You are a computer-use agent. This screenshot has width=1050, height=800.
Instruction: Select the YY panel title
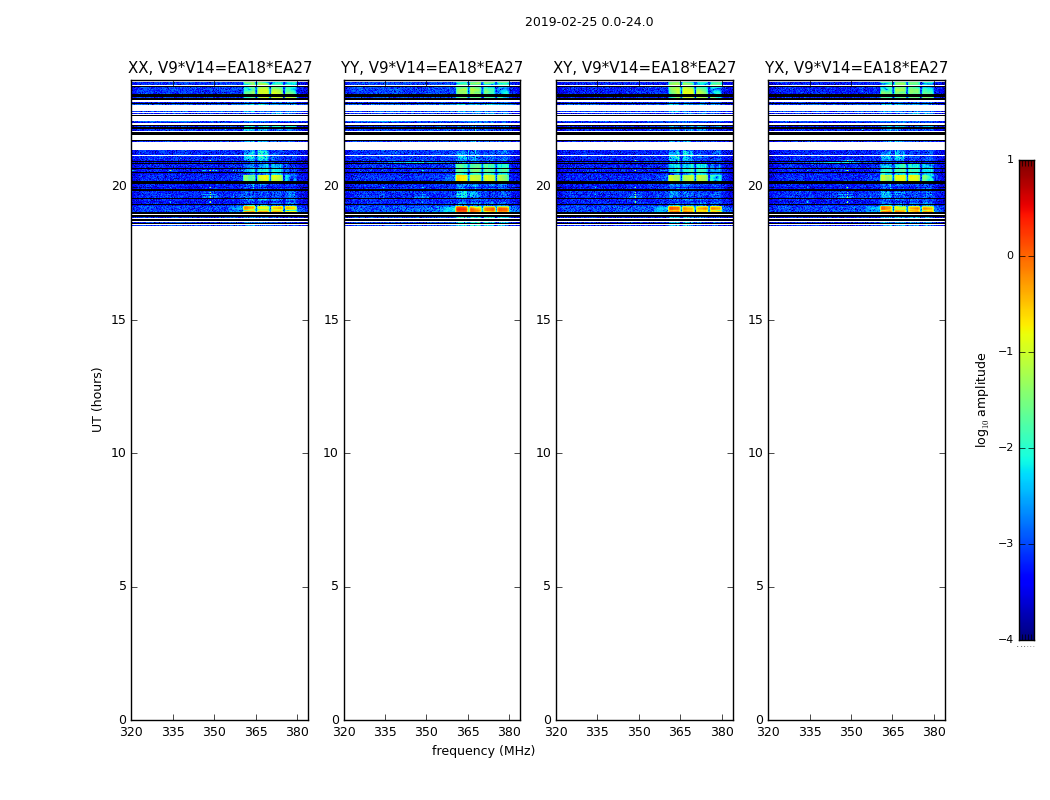click(x=432, y=68)
